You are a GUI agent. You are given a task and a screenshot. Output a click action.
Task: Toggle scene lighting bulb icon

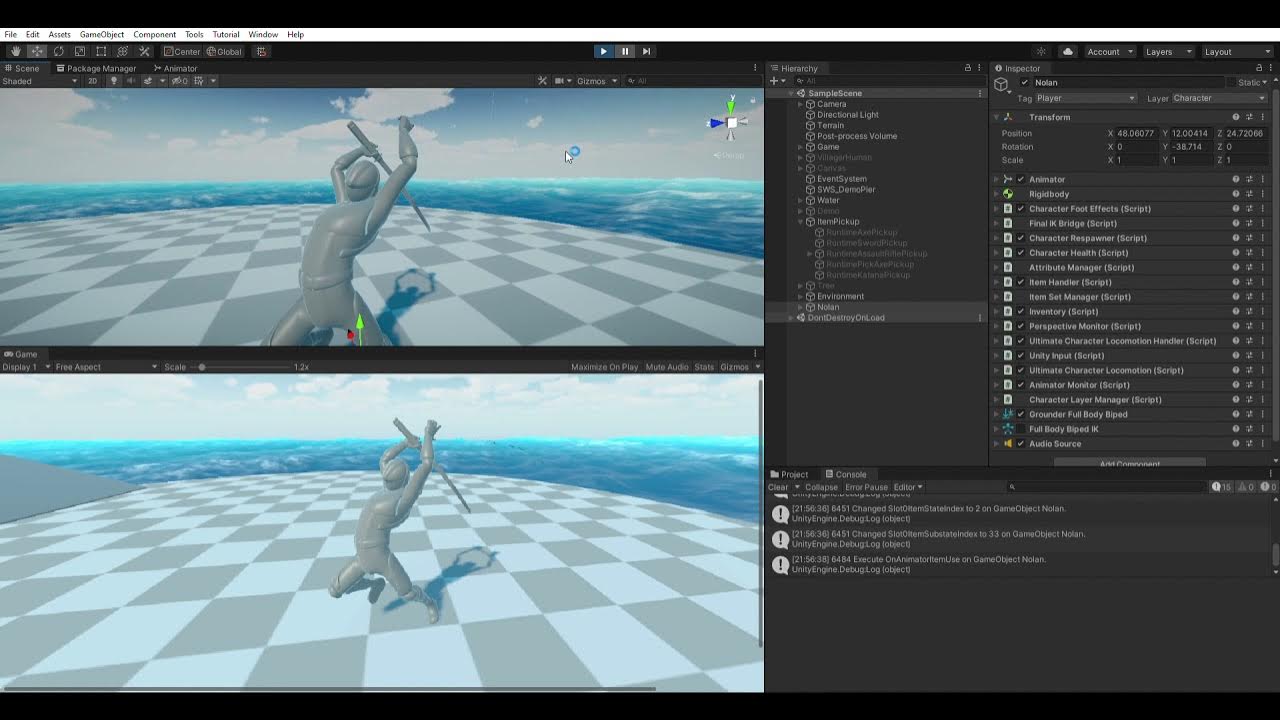[x=114, y=81]
